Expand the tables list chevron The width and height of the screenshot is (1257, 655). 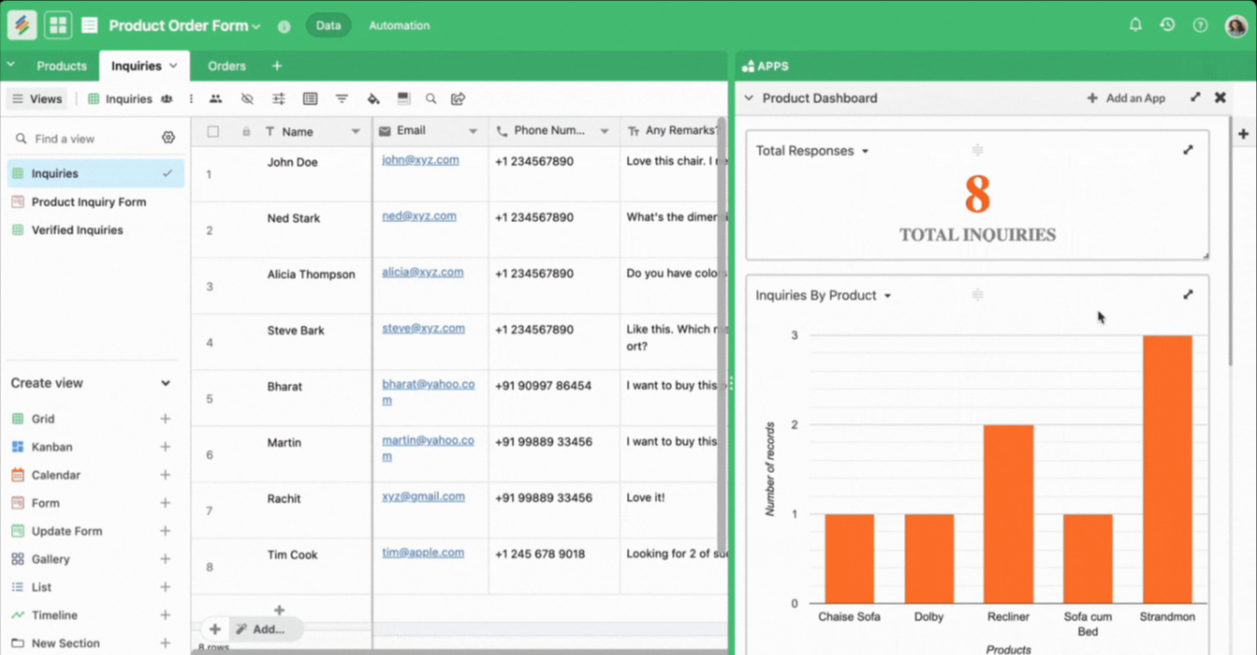11,65
